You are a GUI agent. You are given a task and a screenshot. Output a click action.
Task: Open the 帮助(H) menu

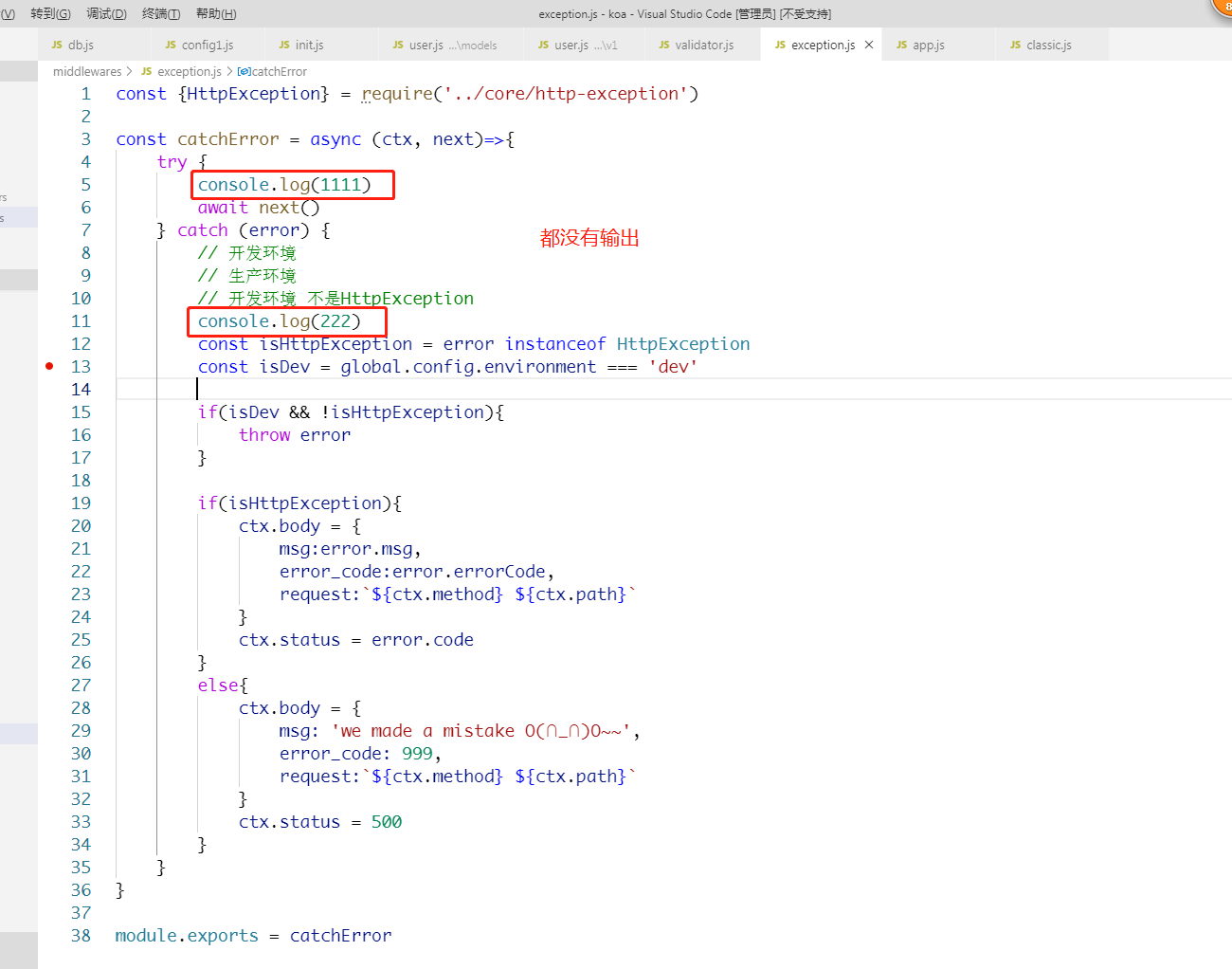[x=216, y=13]
